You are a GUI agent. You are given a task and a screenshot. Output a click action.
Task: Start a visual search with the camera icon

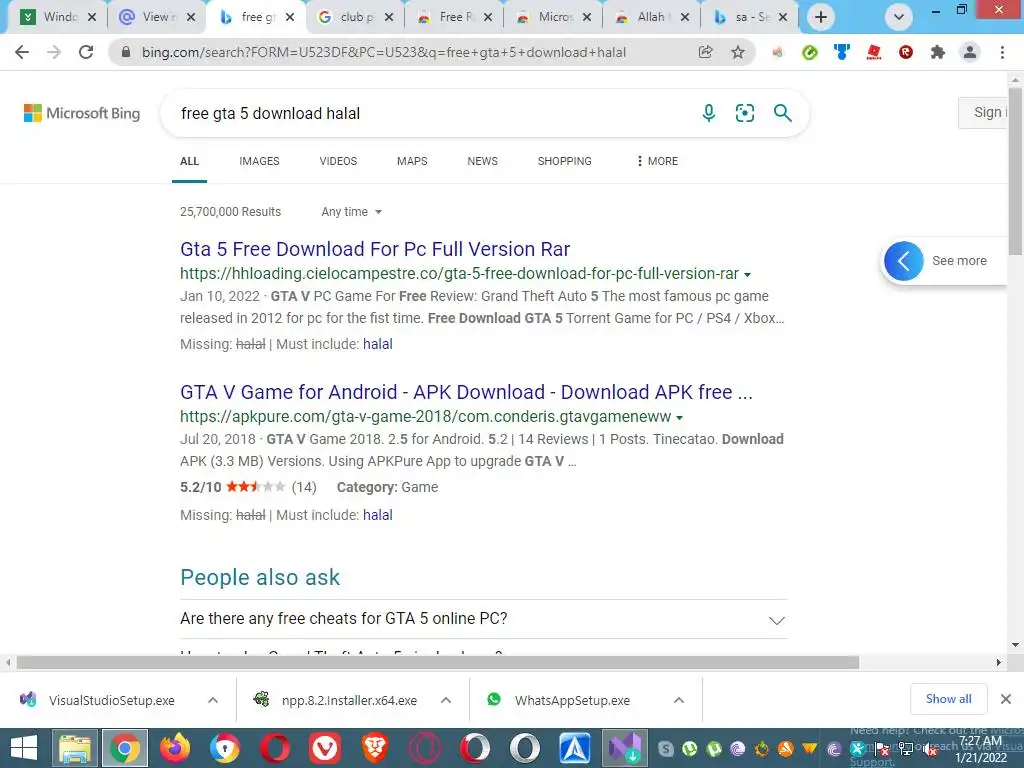(744, 113)
